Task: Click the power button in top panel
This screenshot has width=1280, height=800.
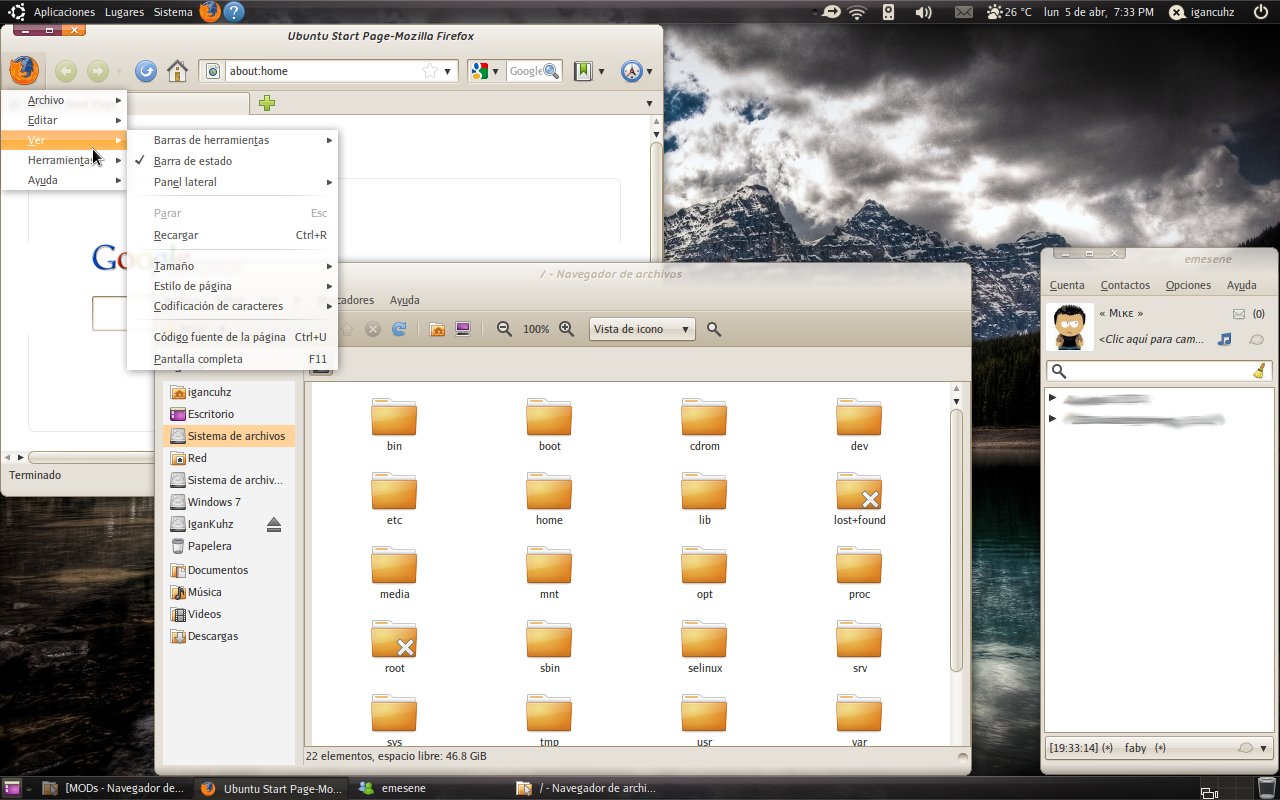Action: pyautogui.click(x=1259, y=12)
